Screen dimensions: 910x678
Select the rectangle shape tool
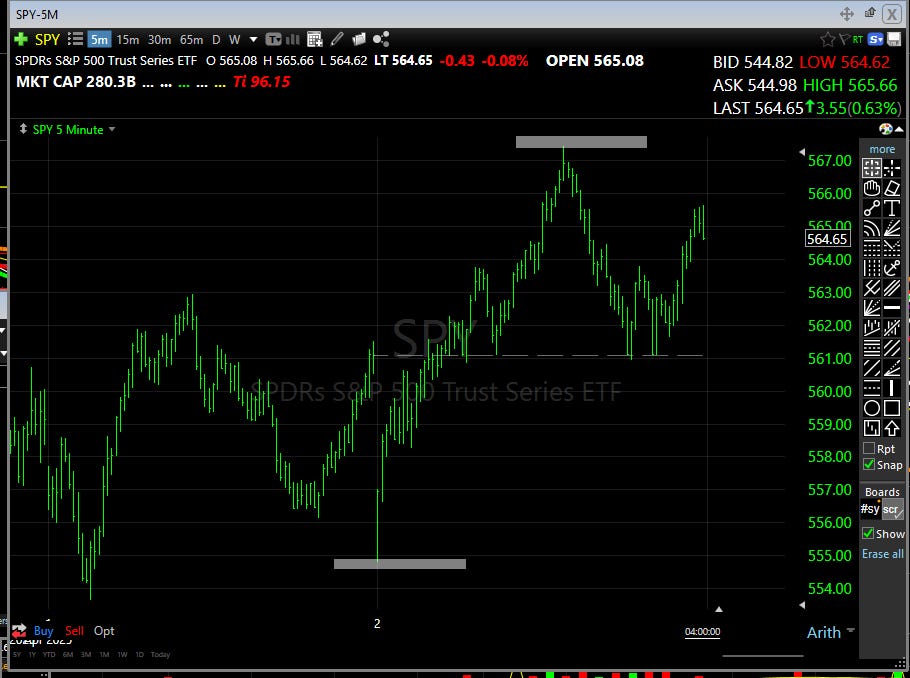[892, 408]
